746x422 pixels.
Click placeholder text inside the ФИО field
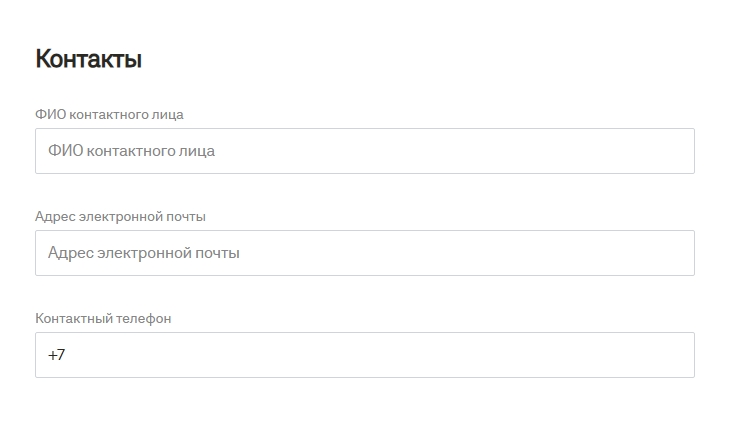tap(131, 151)
